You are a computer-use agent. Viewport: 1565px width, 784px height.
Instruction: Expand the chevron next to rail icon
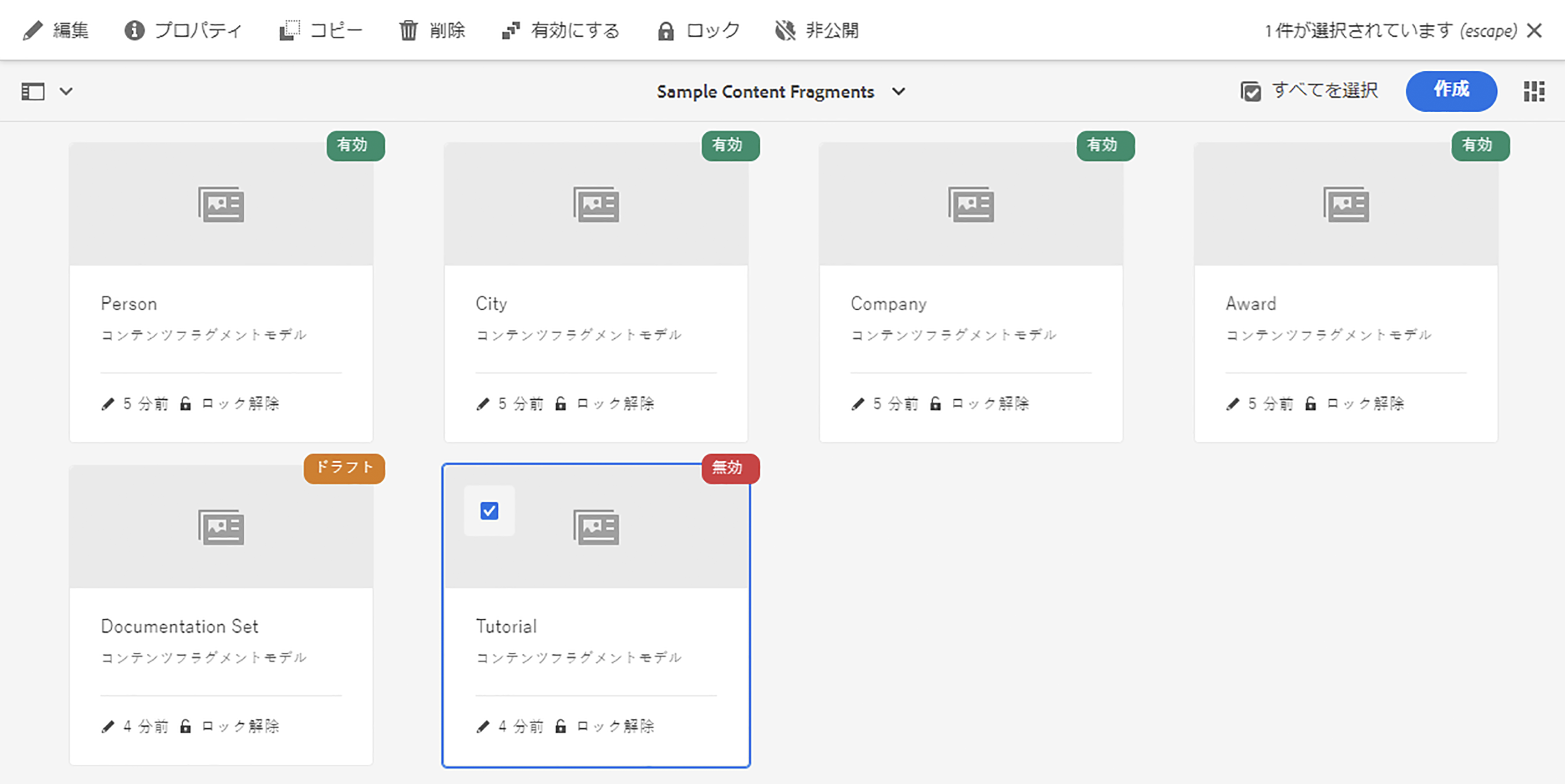point(66,91)
